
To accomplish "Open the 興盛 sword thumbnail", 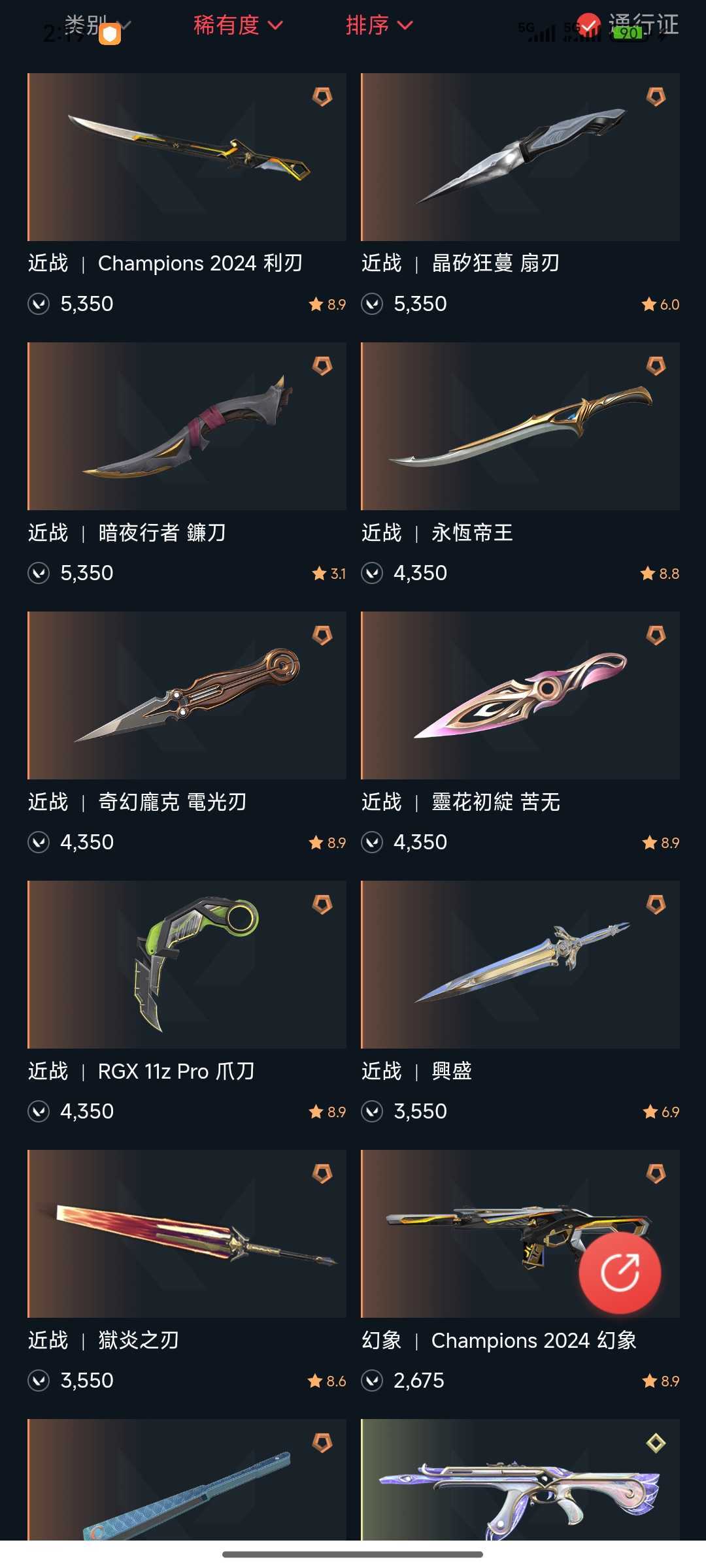I will point(520,964).
